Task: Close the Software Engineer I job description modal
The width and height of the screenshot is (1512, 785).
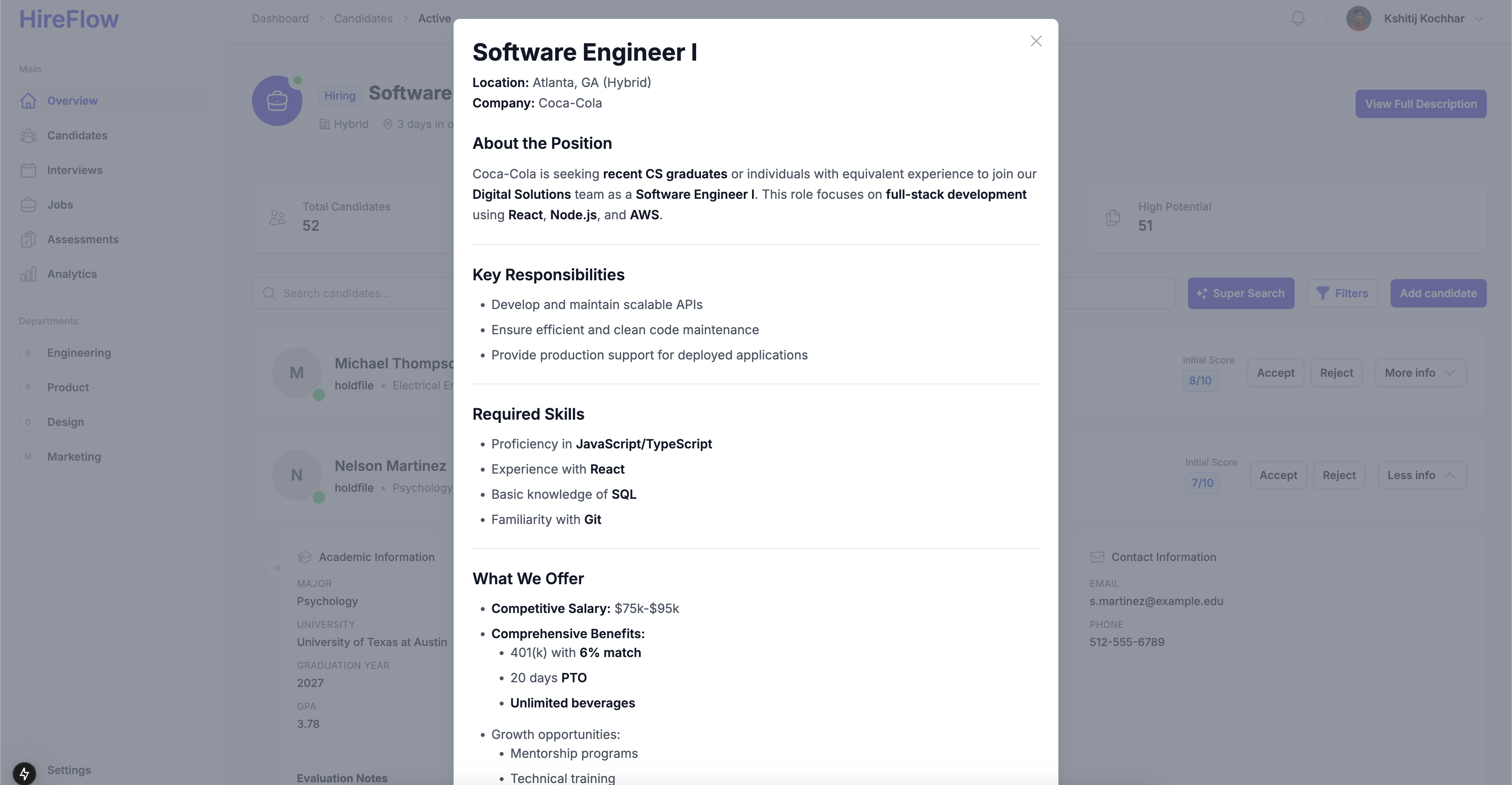Action: point(1036,41)
